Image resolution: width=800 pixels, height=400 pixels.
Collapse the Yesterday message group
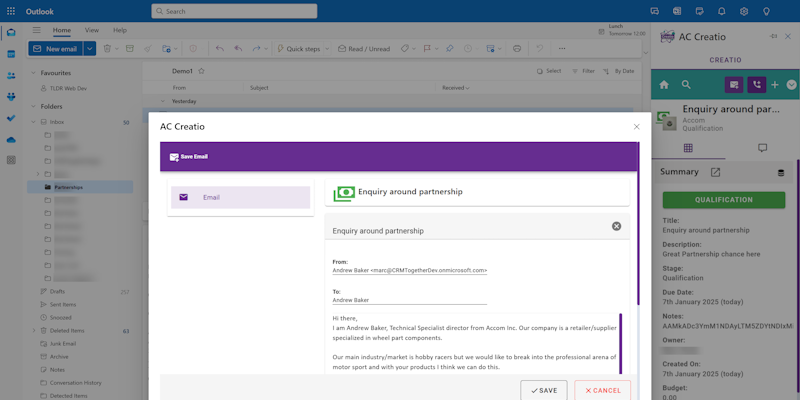click(x=163, y=101)
